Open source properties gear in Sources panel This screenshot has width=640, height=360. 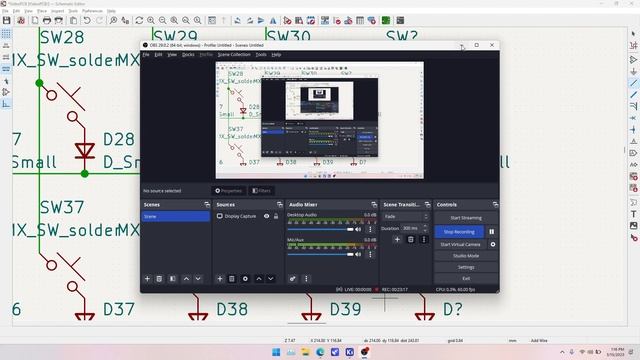245,279
